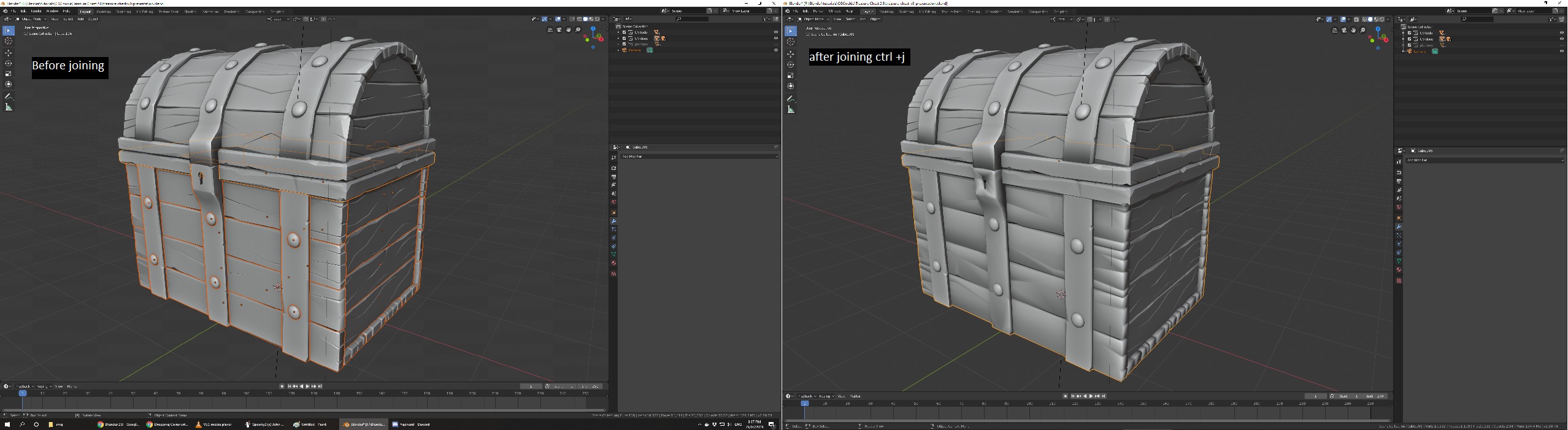Select the Cursor tool in left window
This screenshot has width=1568, height=430.
click(9, 41)
